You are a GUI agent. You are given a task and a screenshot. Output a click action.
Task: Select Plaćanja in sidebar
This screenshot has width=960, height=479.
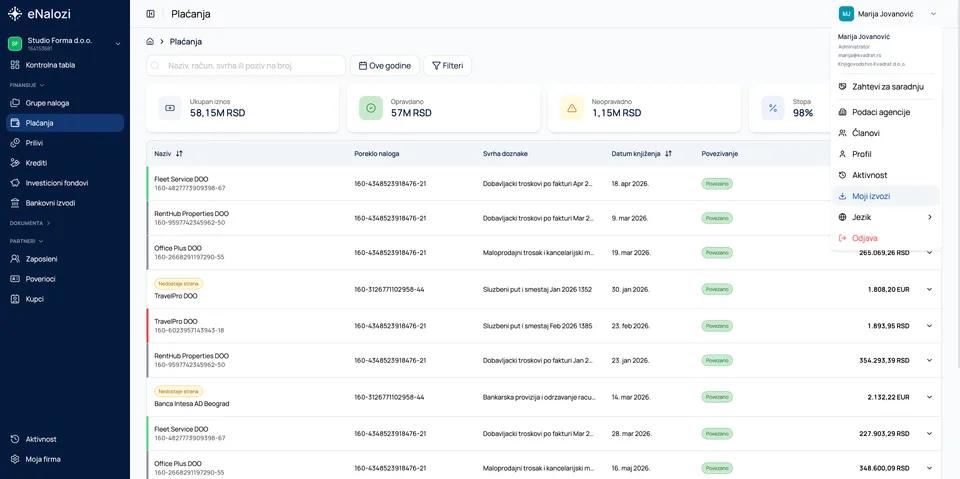click(x=65, y=123)
